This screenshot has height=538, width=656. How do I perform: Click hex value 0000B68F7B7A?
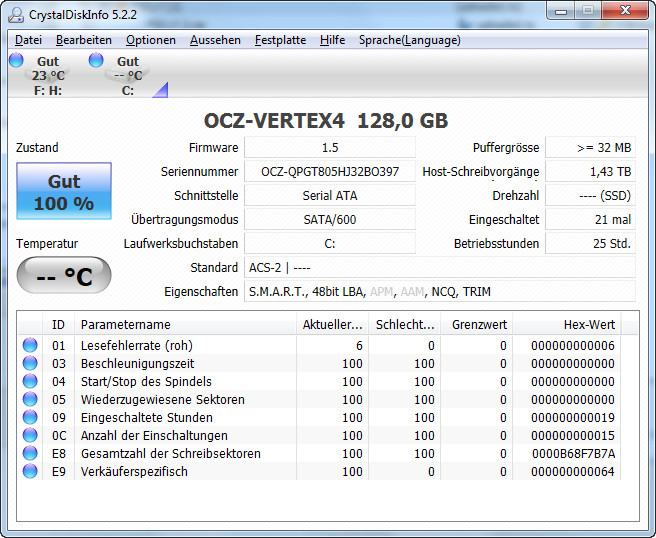[574, 453]
